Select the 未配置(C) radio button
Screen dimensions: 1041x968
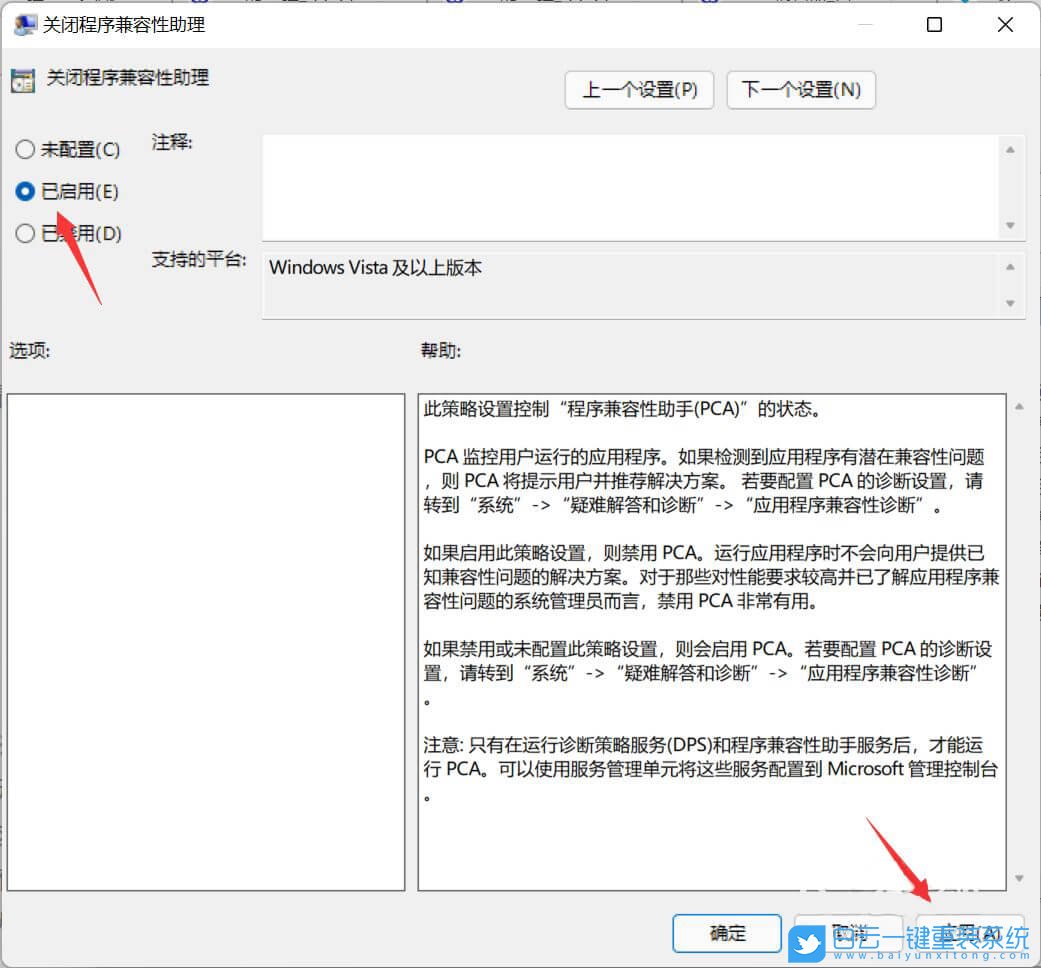pos(25,149)
